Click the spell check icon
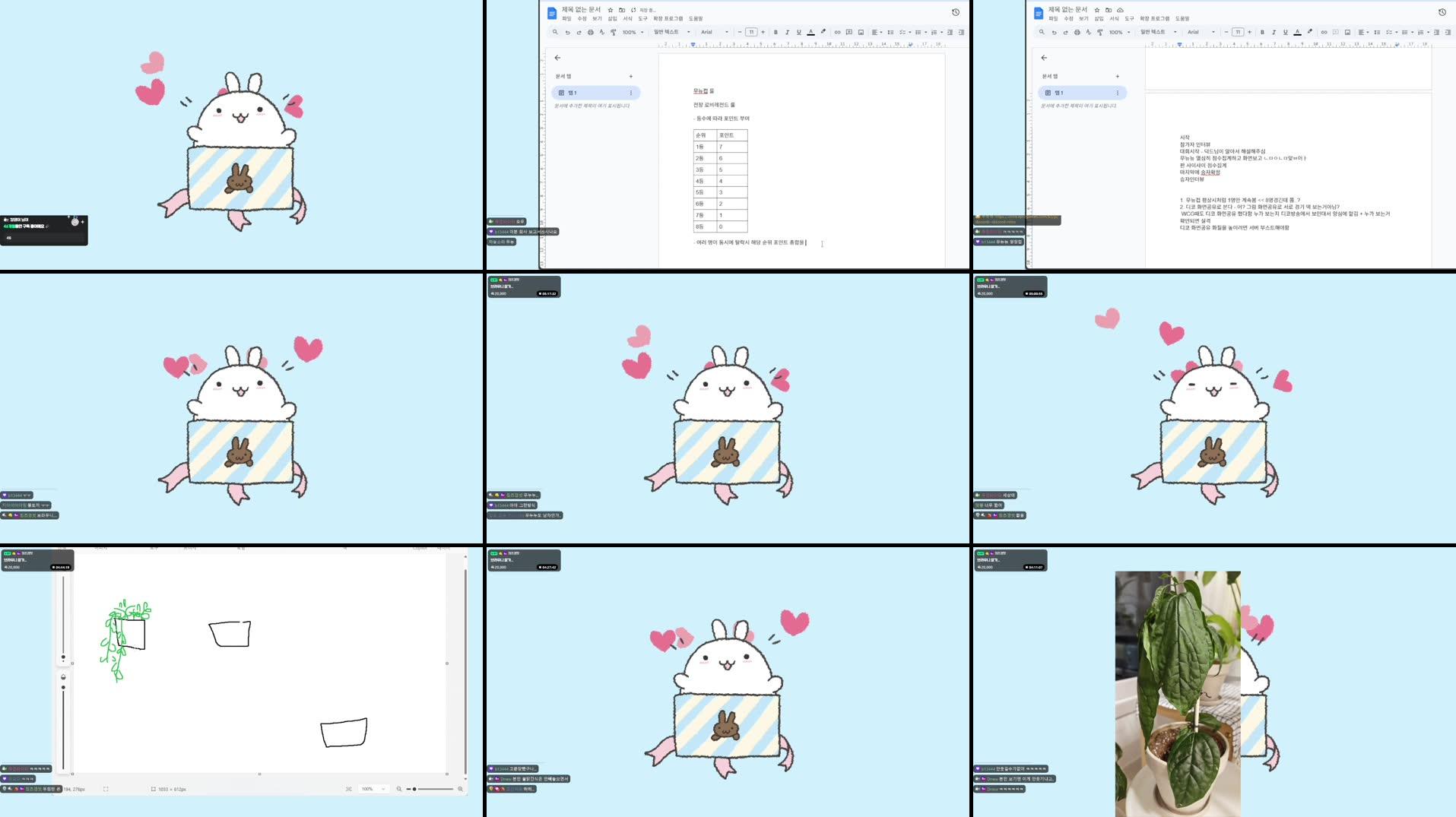 click(x=601, y=32)
